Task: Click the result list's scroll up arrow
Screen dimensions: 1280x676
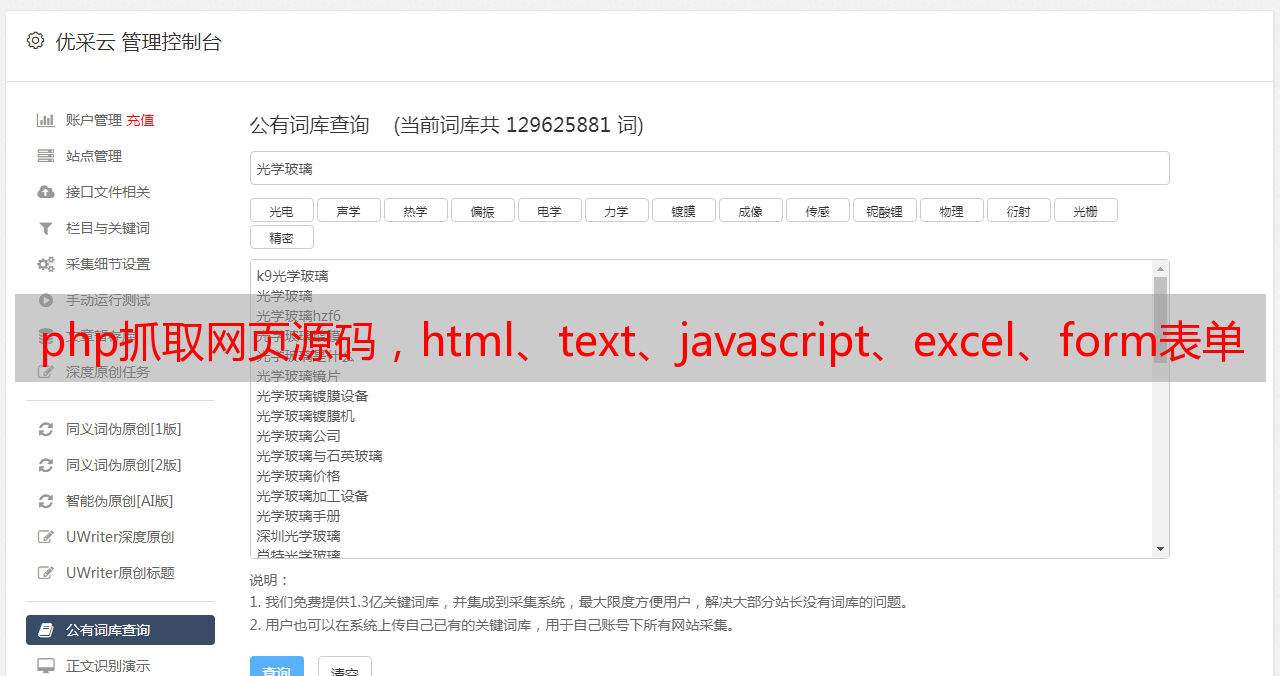Action: [x=1160, y=269]
